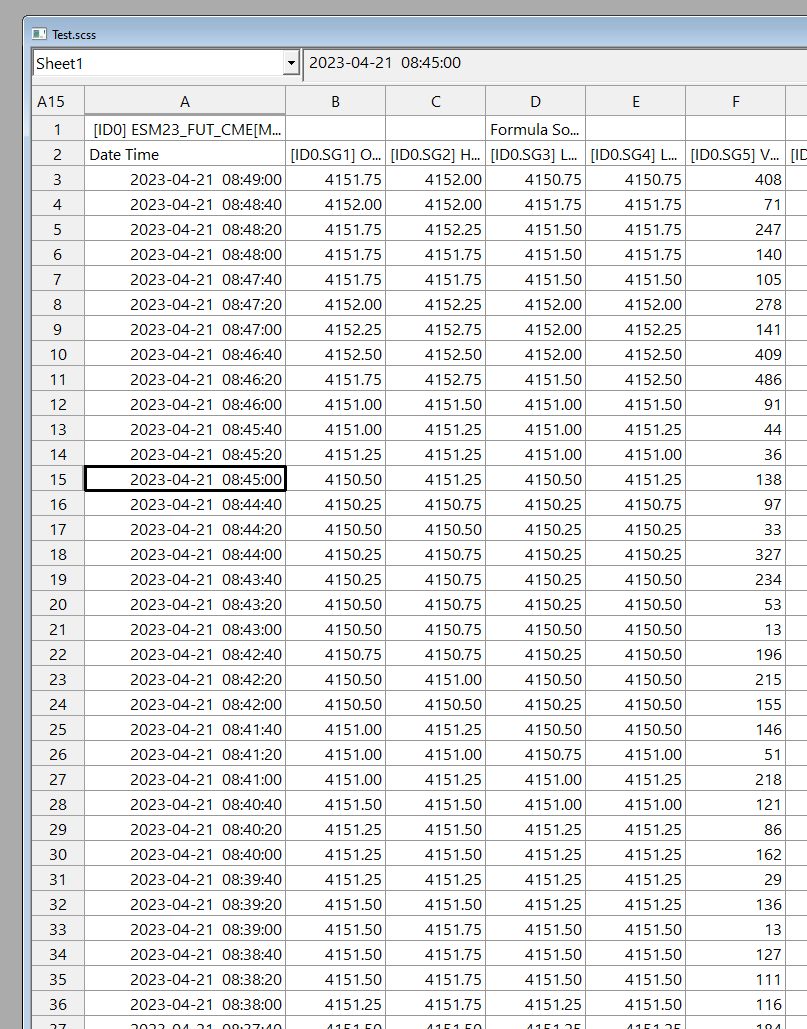The image size is (807, 1029).
Task: Click date cell 2023-04-21 08:40:00
Action: (x=185, y=854)
